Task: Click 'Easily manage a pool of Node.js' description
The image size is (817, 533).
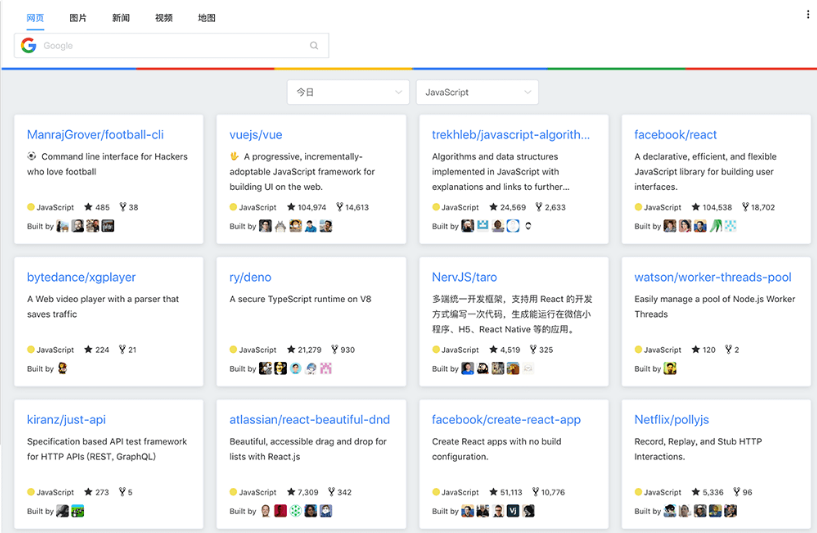Action: [714, 306]
